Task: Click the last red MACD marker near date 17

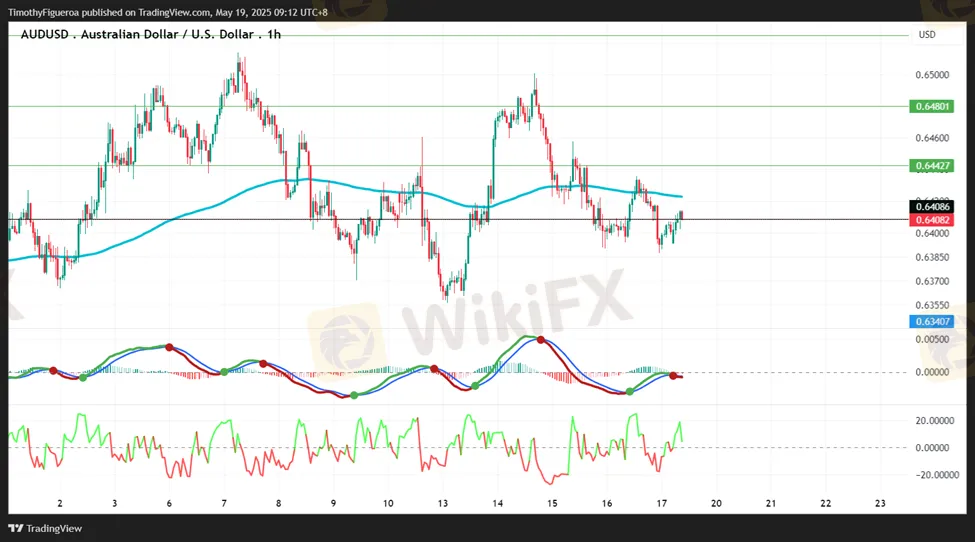Action: [x=673, y=374]
